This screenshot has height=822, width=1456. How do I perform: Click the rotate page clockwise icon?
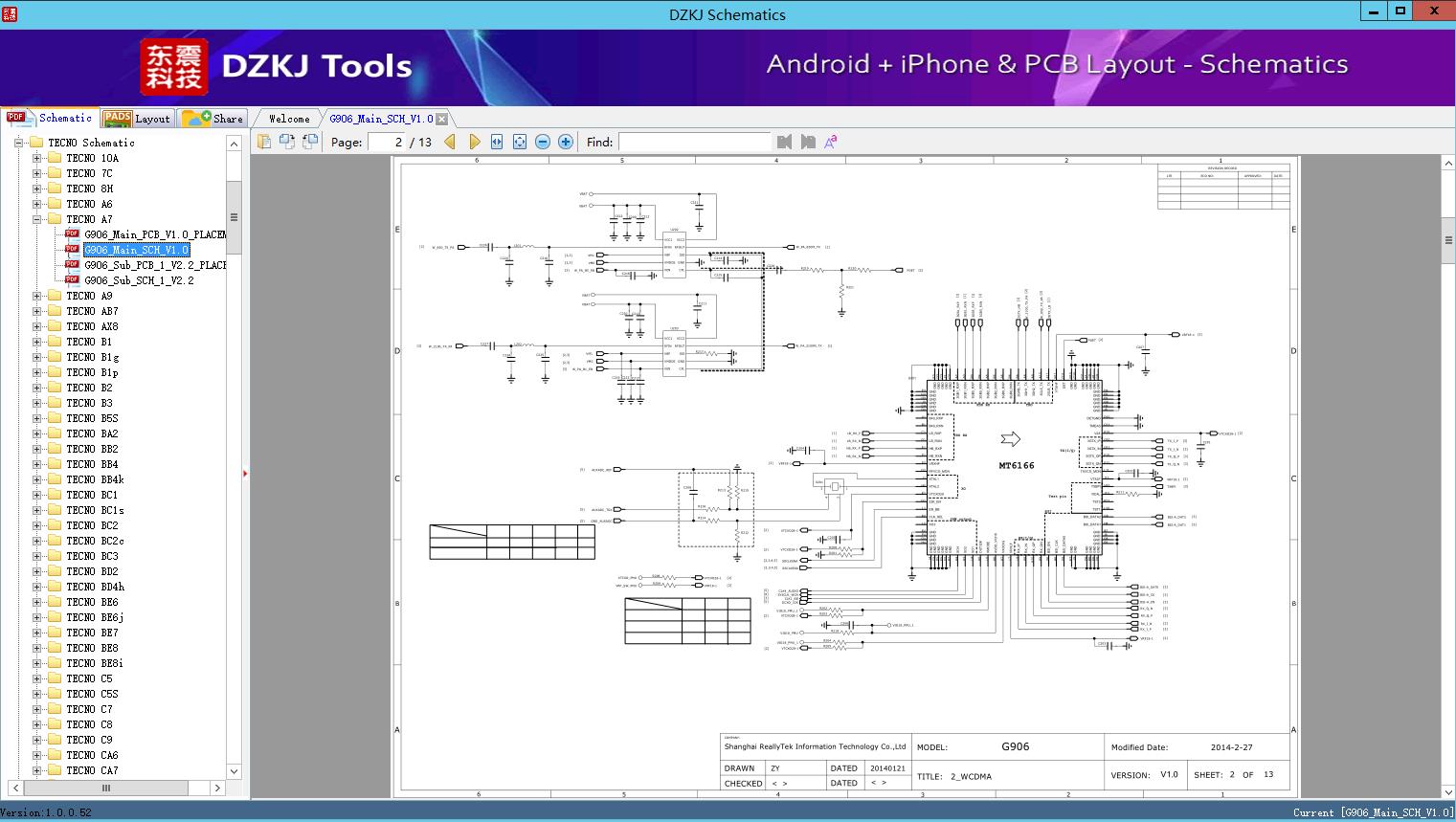coord(310,142)
